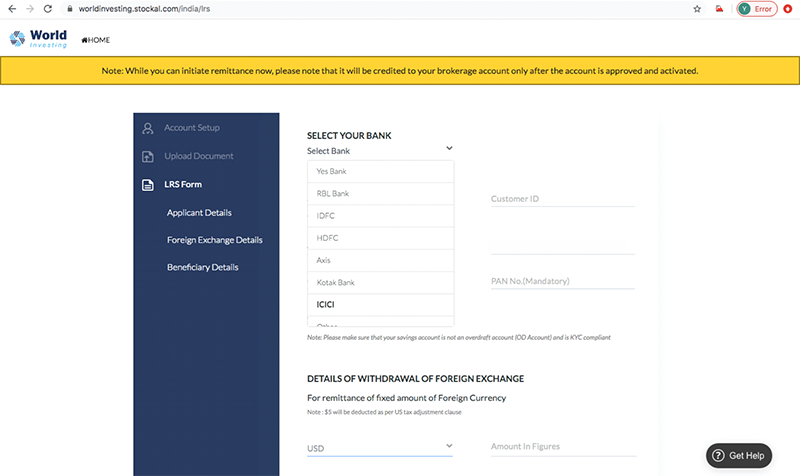The height and width of the screenshot is (476, 800).
Task: Bookmark this page with star icon
Action: (x=696, y=8)
